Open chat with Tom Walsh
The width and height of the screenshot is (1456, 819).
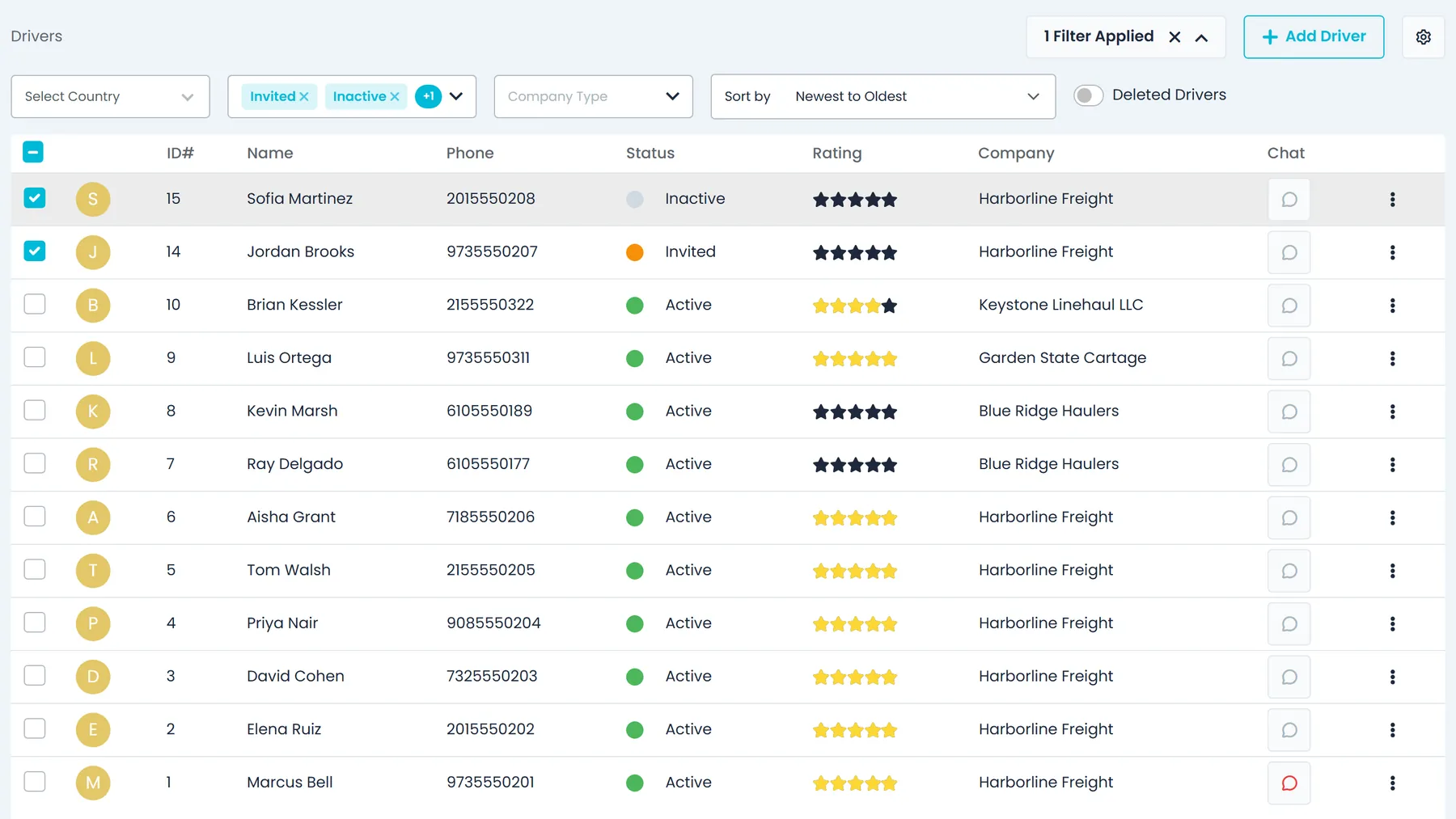pos(1289,571)
